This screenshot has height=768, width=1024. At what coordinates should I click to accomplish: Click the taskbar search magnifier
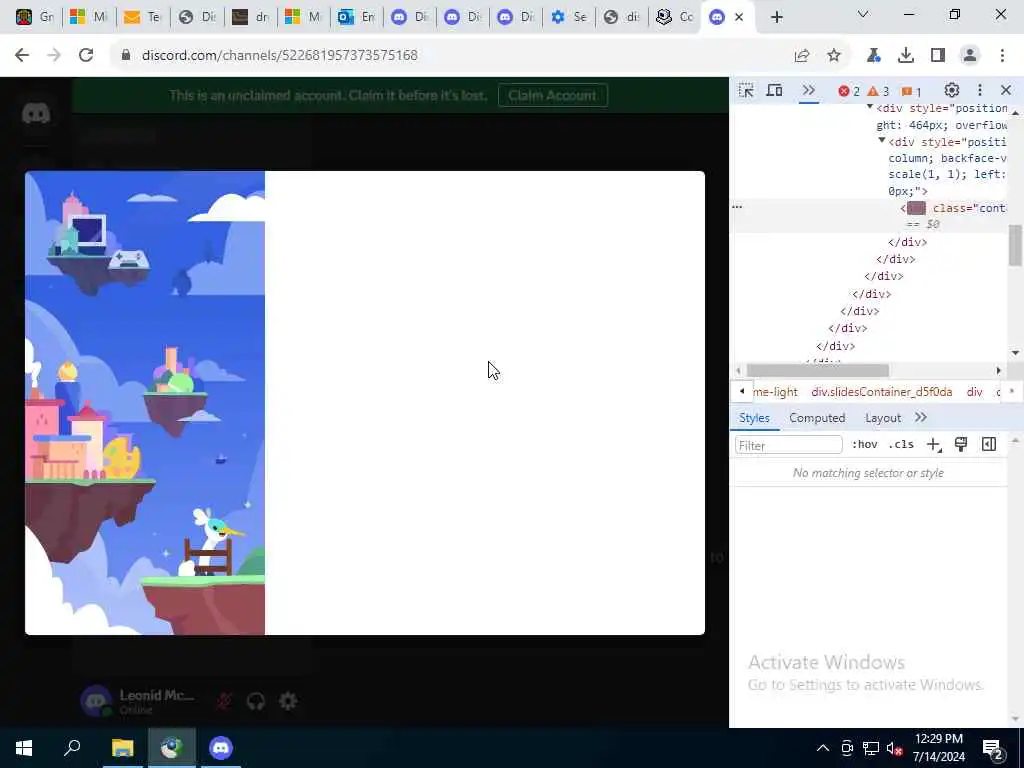coord(72,748)
